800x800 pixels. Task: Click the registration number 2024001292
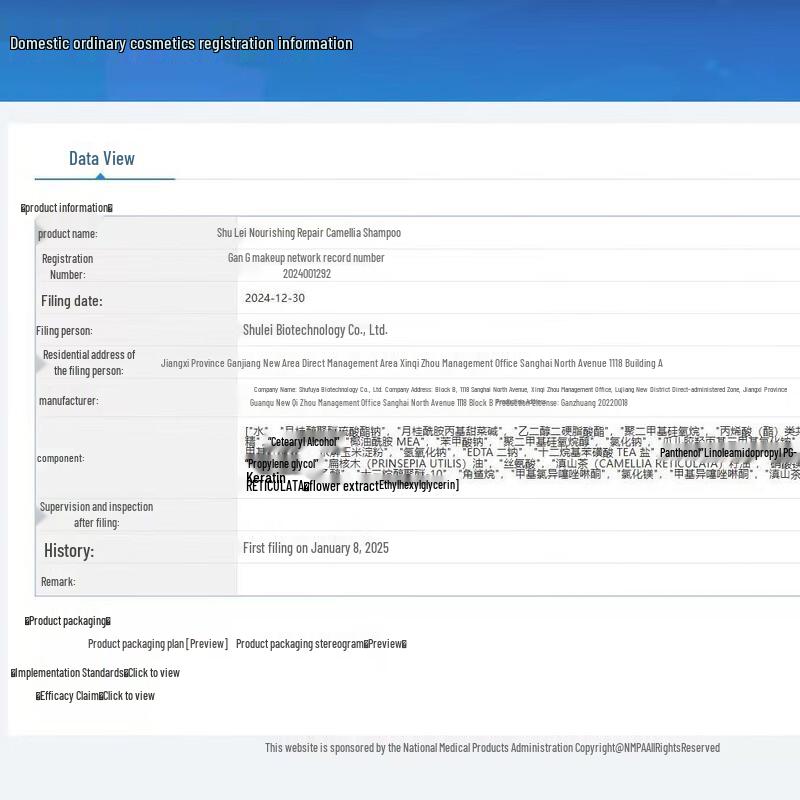pyautogui.click(x=306, y=274)
